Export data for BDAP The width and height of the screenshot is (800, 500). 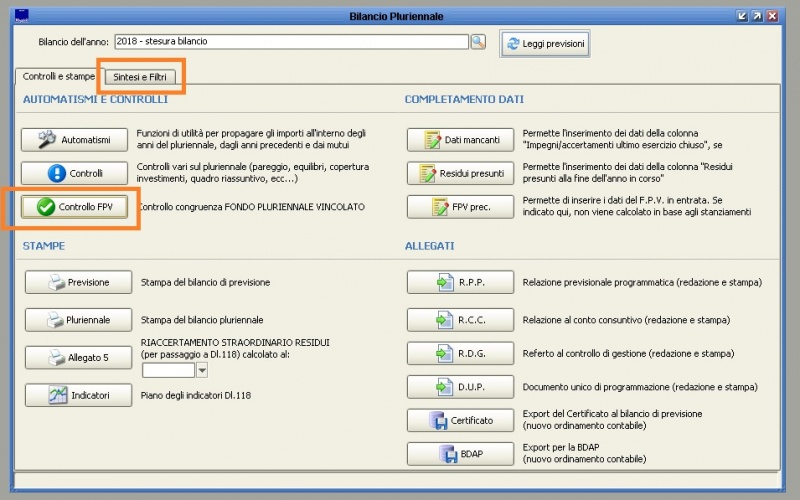[460, 454]
